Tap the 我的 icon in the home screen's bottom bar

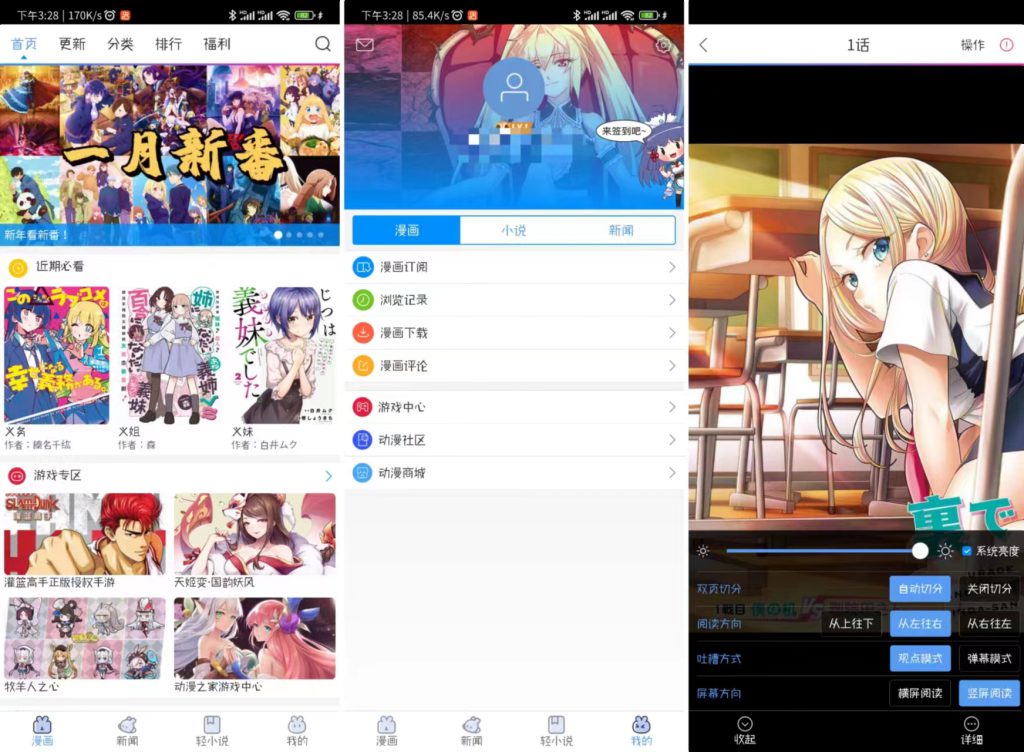pos(297,725)
